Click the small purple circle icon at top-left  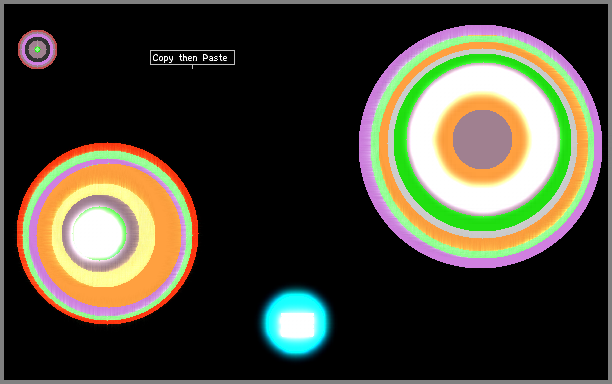[37, 50]
